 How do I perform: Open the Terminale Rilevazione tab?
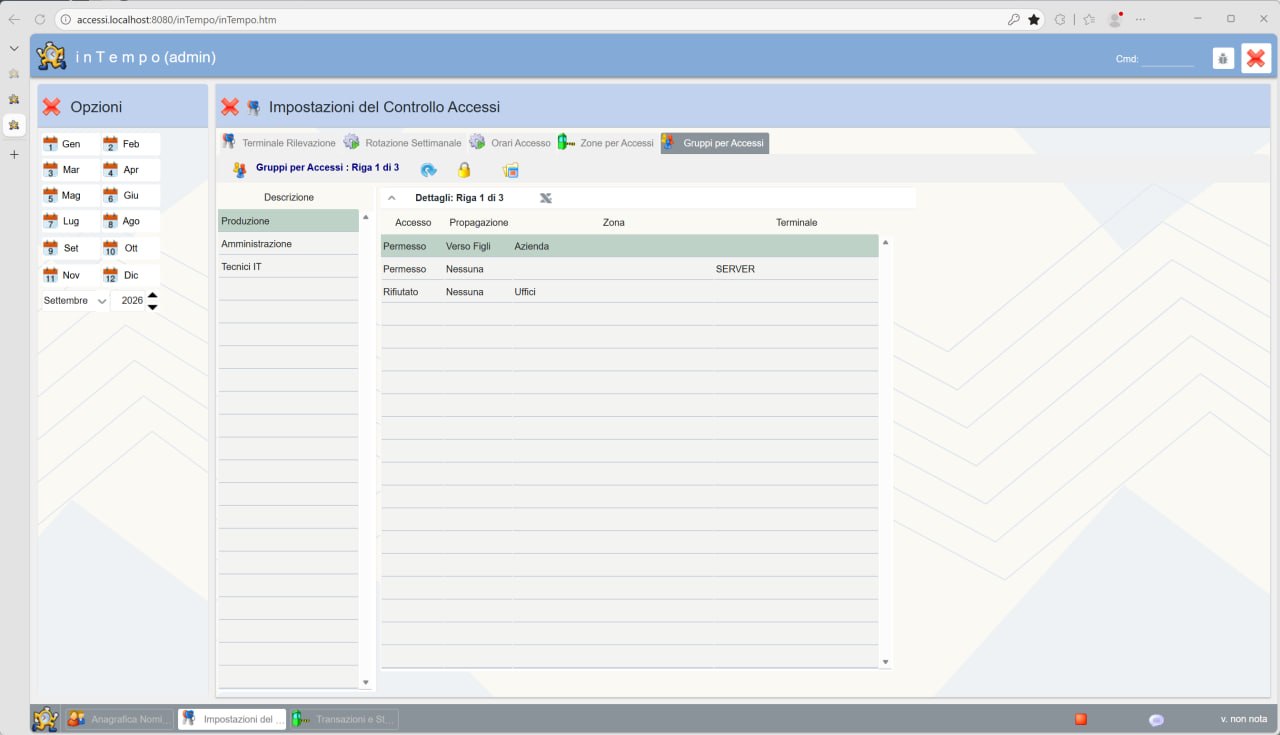tap(279, 143)
